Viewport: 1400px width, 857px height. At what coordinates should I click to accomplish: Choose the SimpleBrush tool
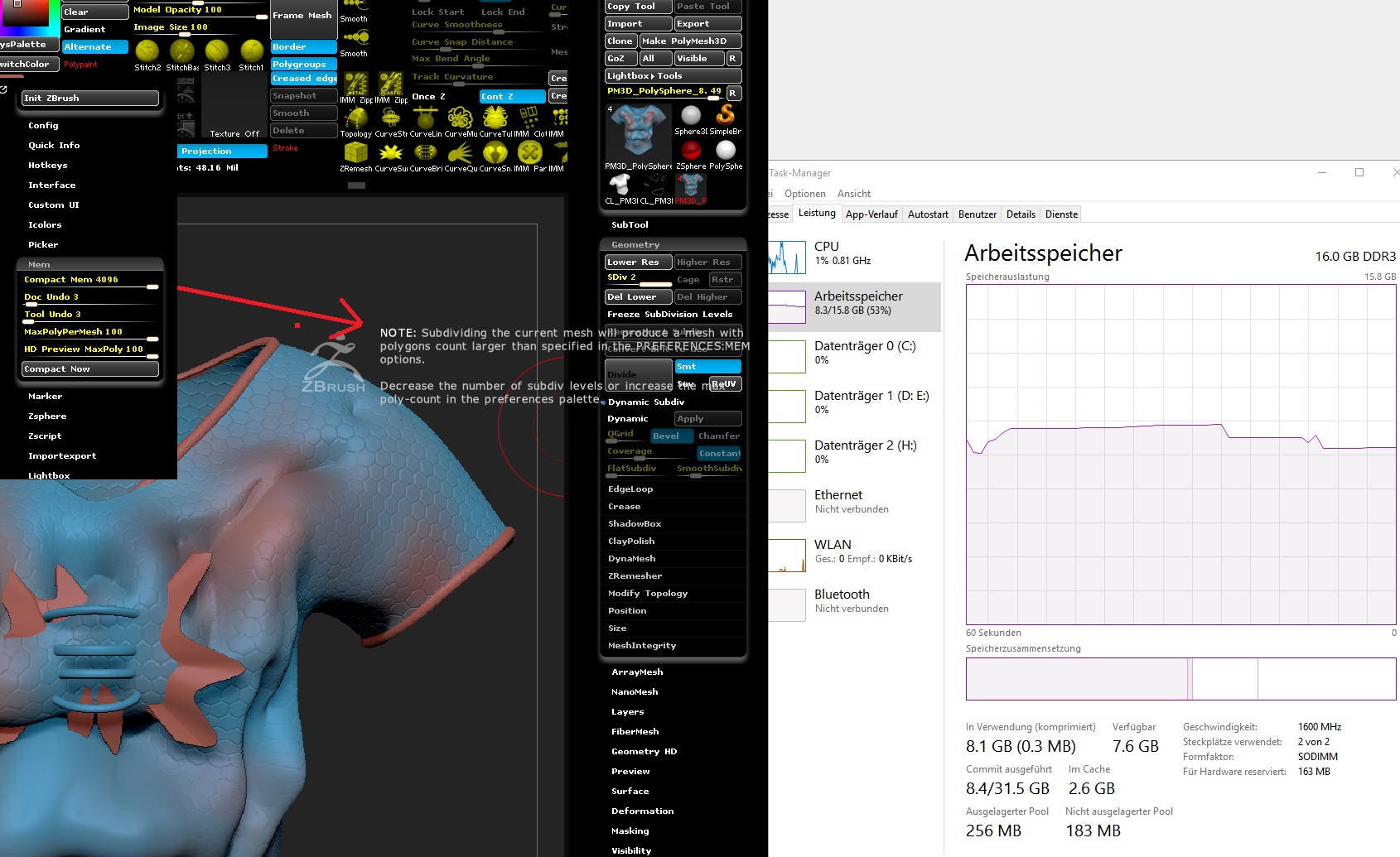click(726, 115)
